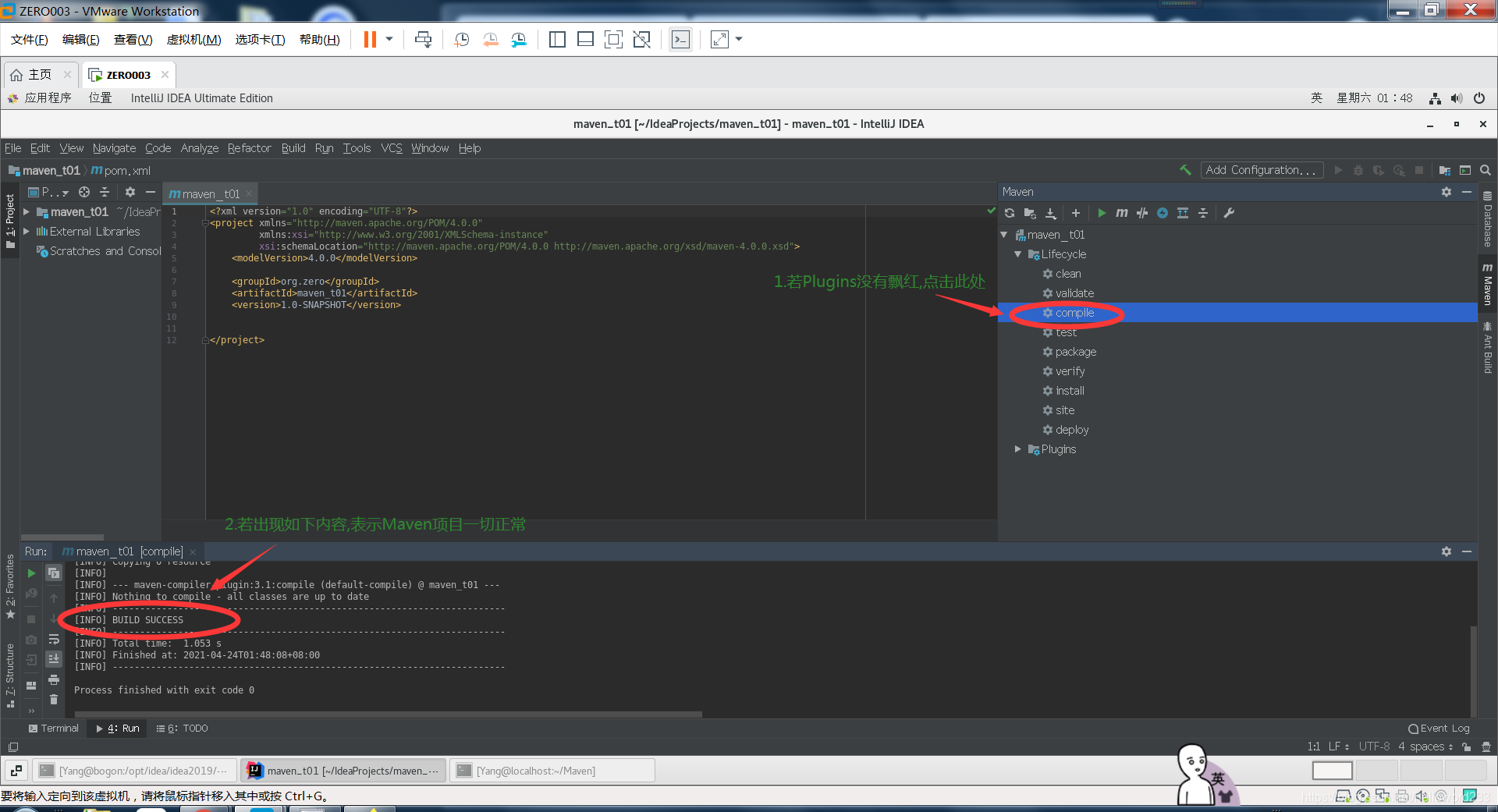Generate sources and update folders icon

[x=1030, y=213]
